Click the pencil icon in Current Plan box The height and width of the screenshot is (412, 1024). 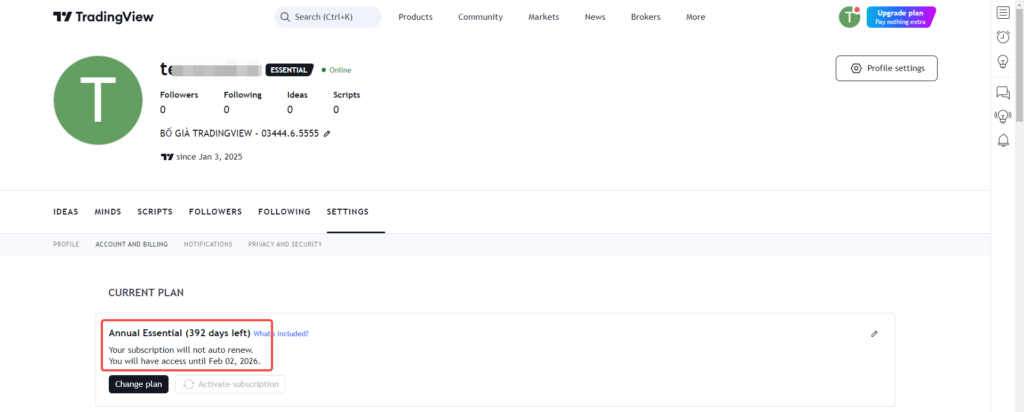pos(874,334)
